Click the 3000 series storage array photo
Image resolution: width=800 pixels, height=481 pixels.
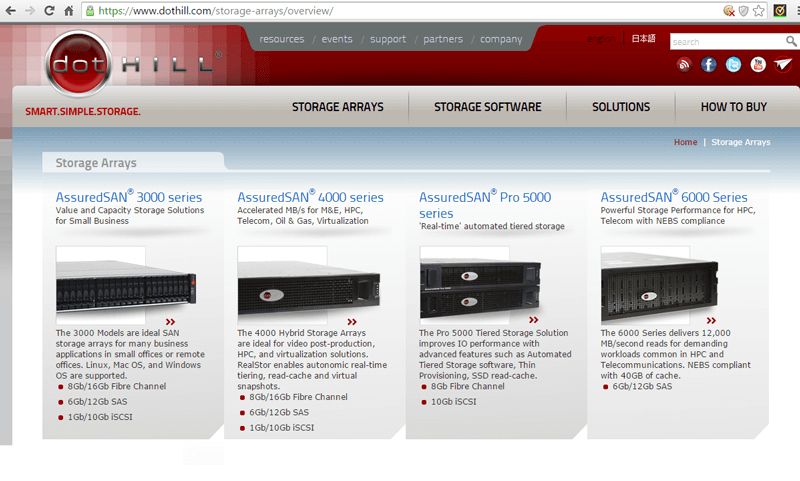(126, 287)
